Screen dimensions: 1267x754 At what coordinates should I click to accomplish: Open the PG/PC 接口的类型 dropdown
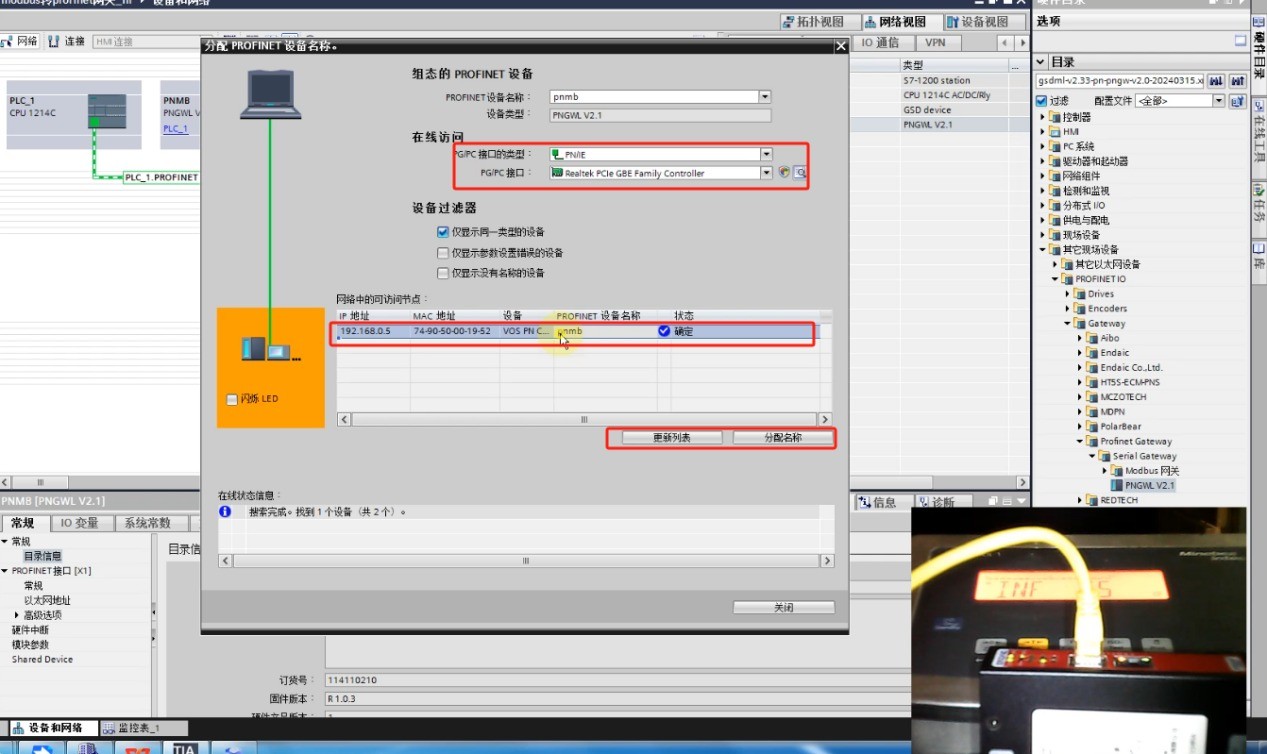tap(766, 154)
